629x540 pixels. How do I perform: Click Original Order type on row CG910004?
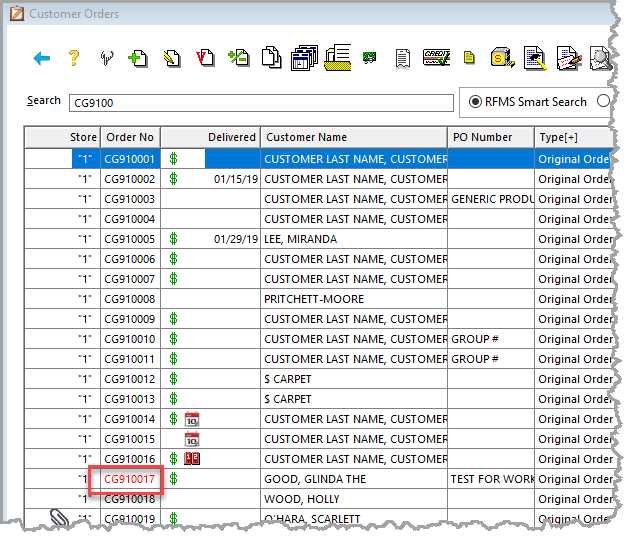pyautogui.click(x=575, y=219)
